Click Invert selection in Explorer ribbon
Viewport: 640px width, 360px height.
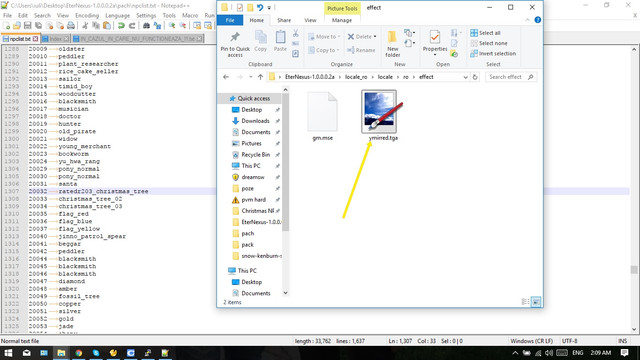pyautogui.click(x=493, y=53)
